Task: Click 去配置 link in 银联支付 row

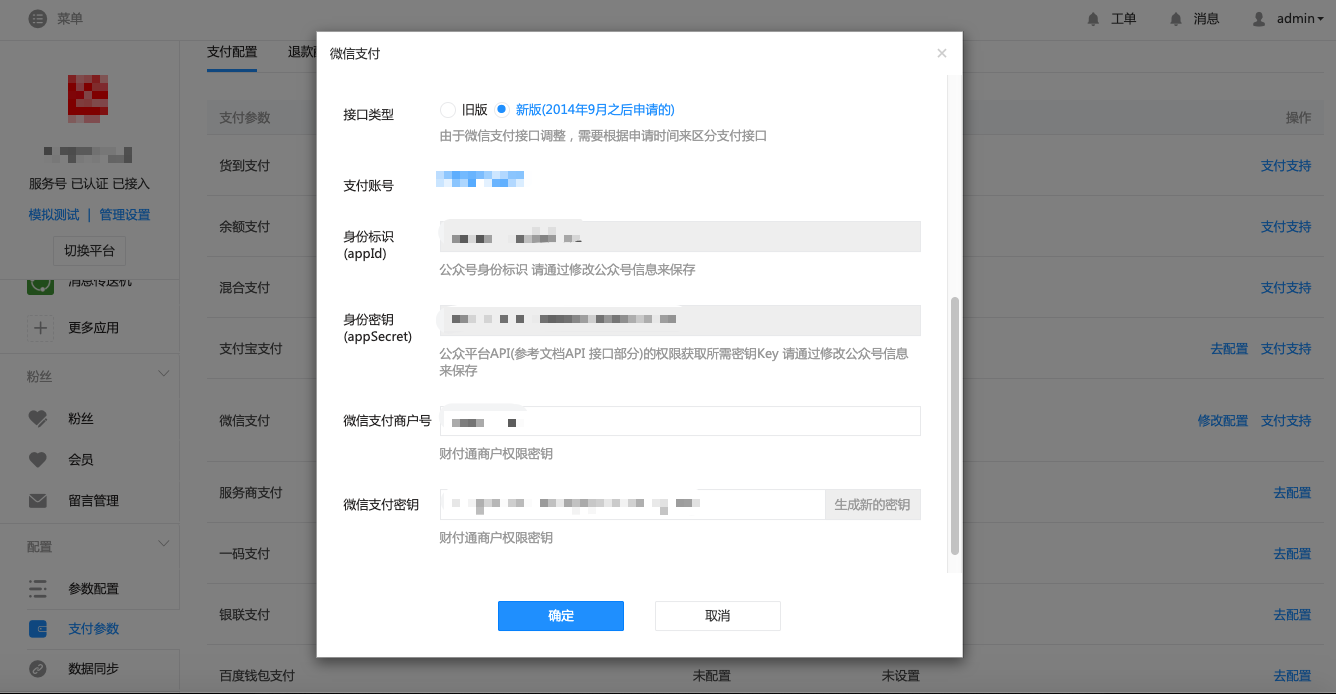Action: coord(1292,615)
